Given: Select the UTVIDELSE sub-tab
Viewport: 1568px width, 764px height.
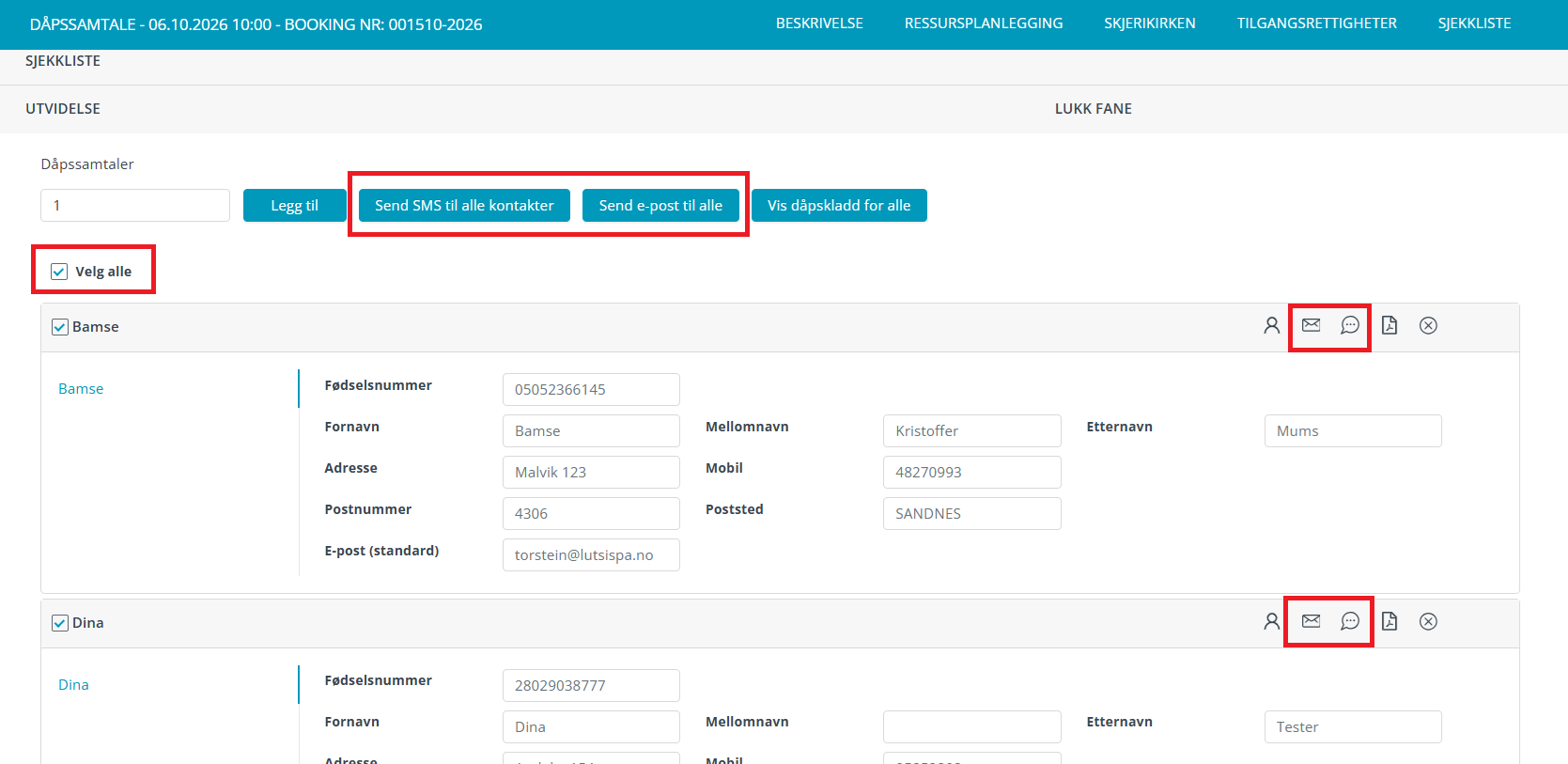Looking at the screenshot, I should click(x=63, y=109).
